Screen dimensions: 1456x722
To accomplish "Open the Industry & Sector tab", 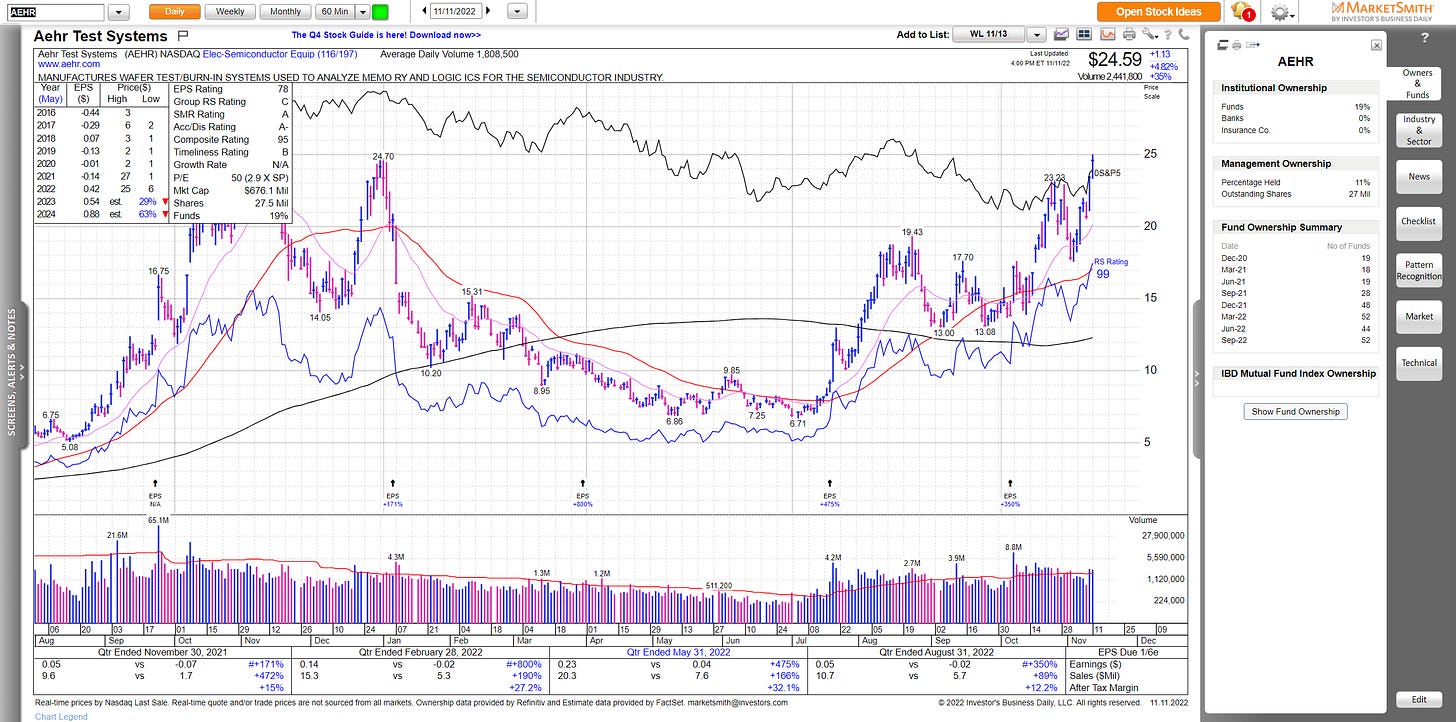I will (x=1418, y=130).
